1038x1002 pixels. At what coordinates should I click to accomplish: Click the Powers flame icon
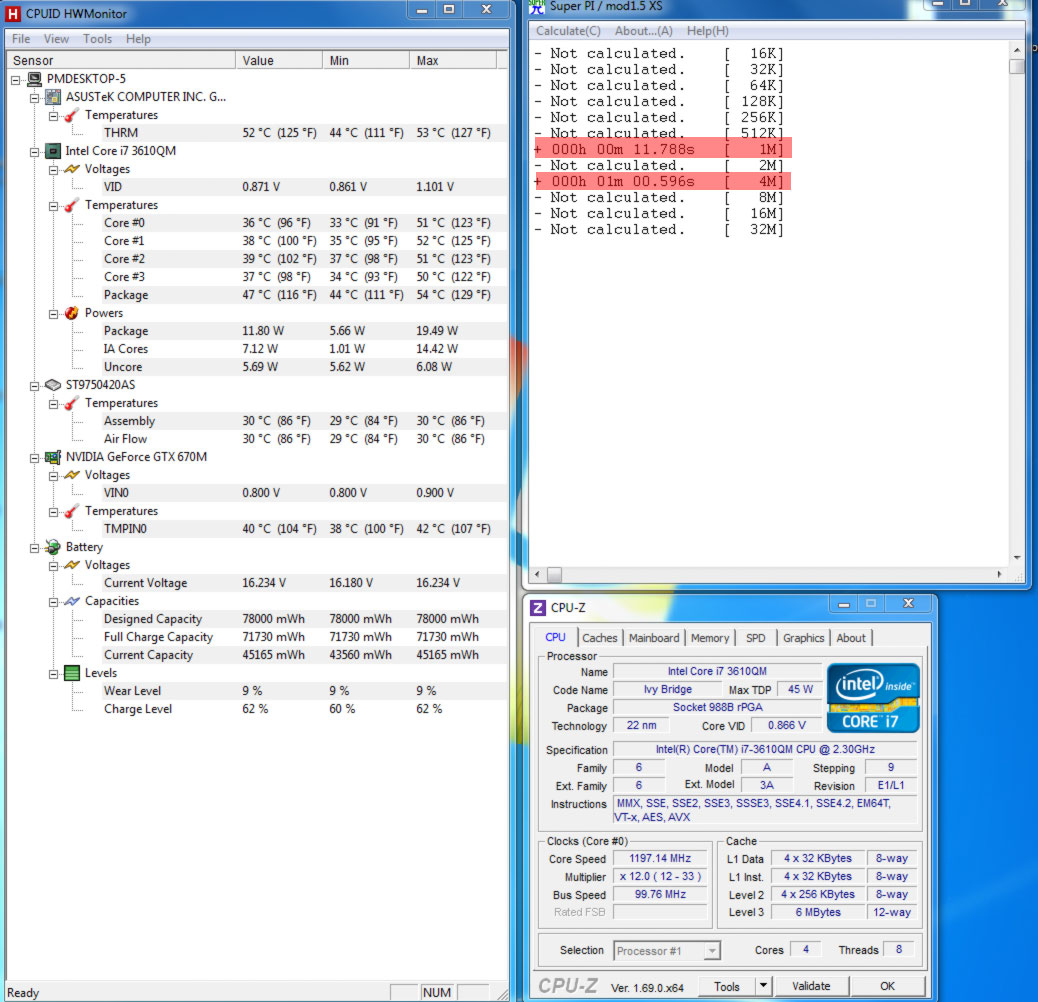72,313
